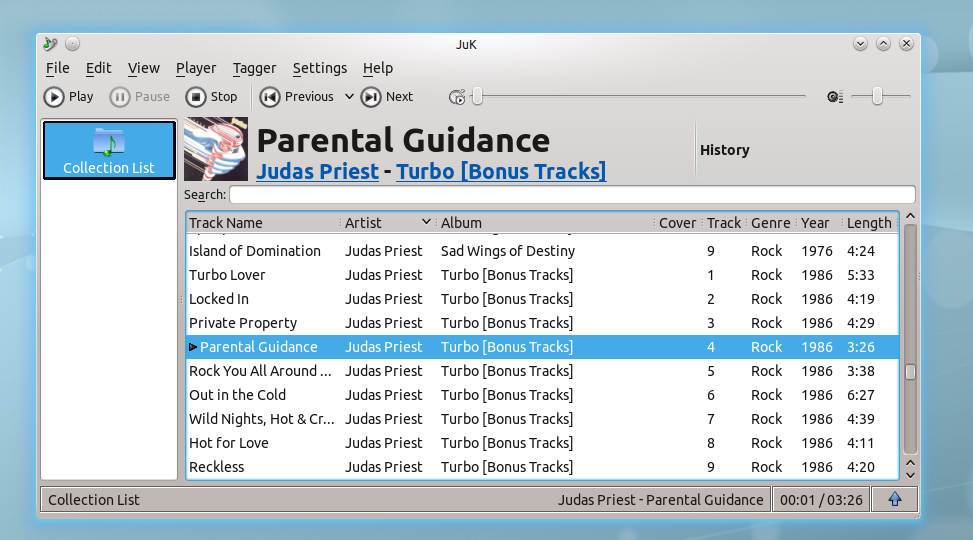Sort by the Artist column header

coord(388,223)
